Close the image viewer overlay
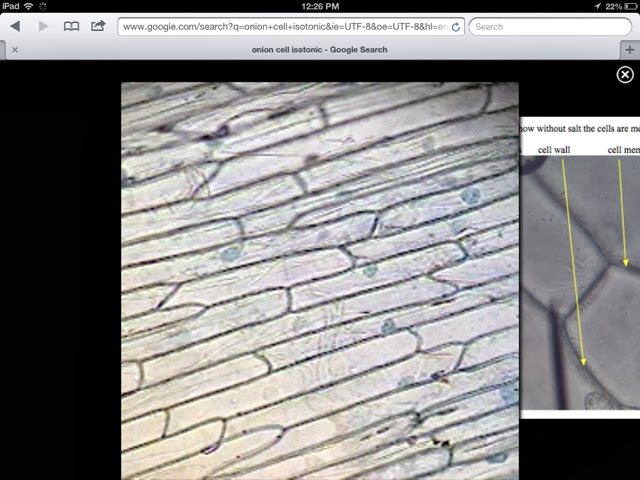Image resolution: width=640 pixels, height=480 pixels. 625,75
